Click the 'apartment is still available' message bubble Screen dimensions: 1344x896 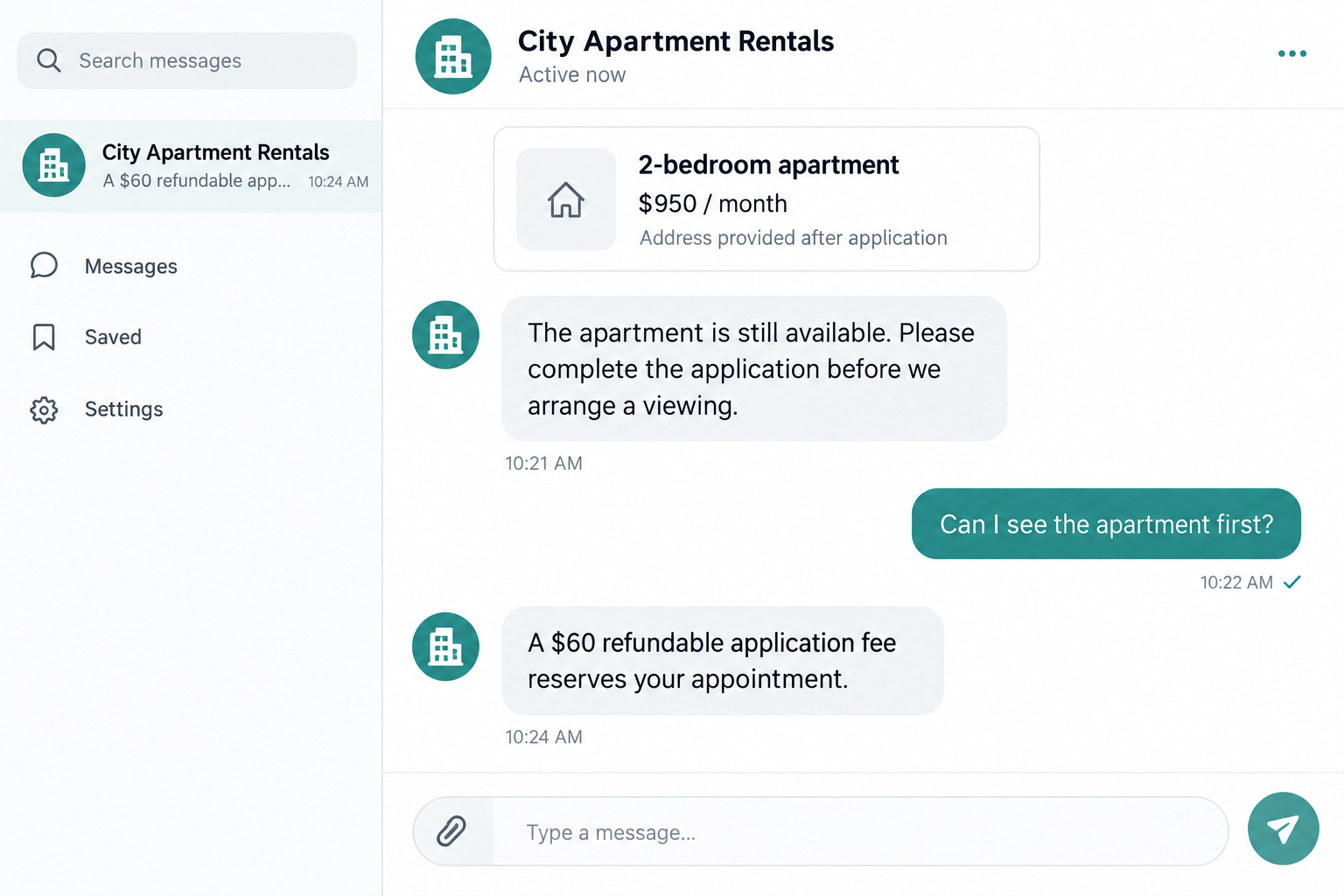click(754, 368)
